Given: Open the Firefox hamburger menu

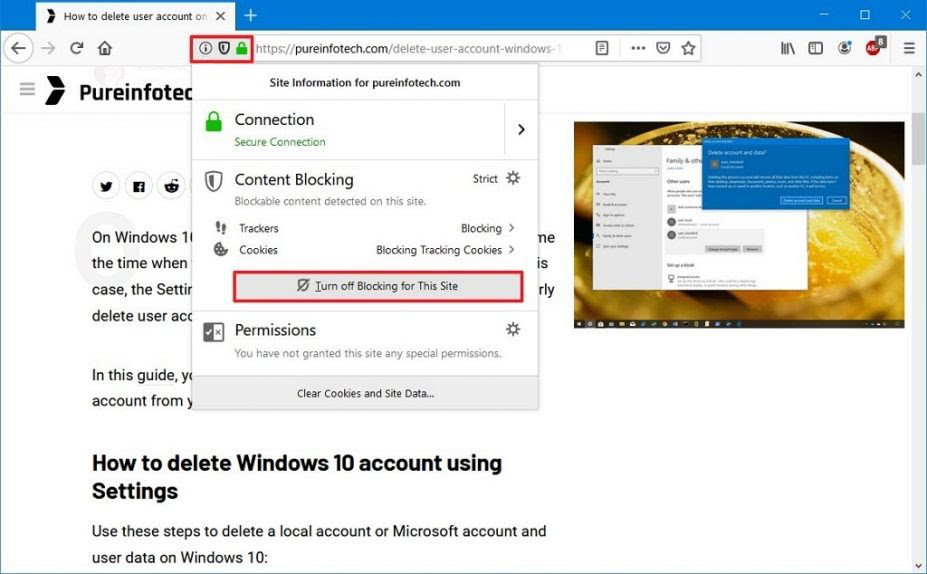Looking at the screenshot, I should [x=909, y=48].
